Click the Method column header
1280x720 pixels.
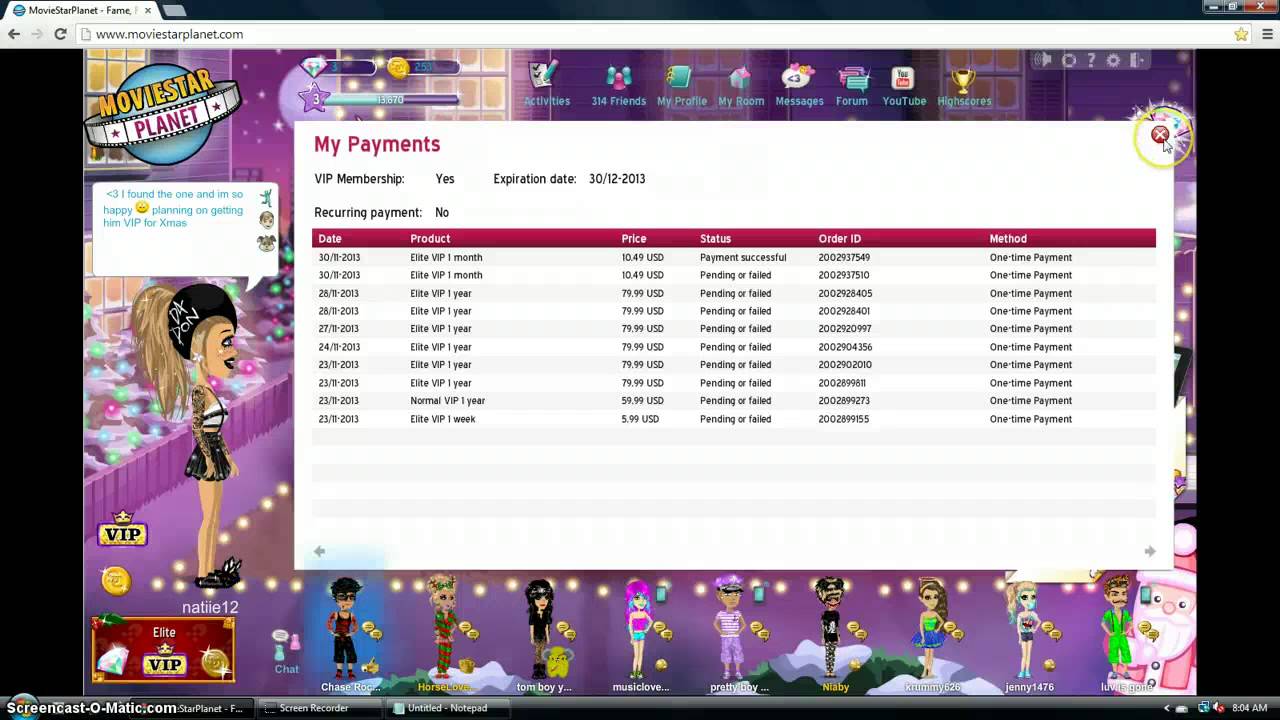[1008, 239]
